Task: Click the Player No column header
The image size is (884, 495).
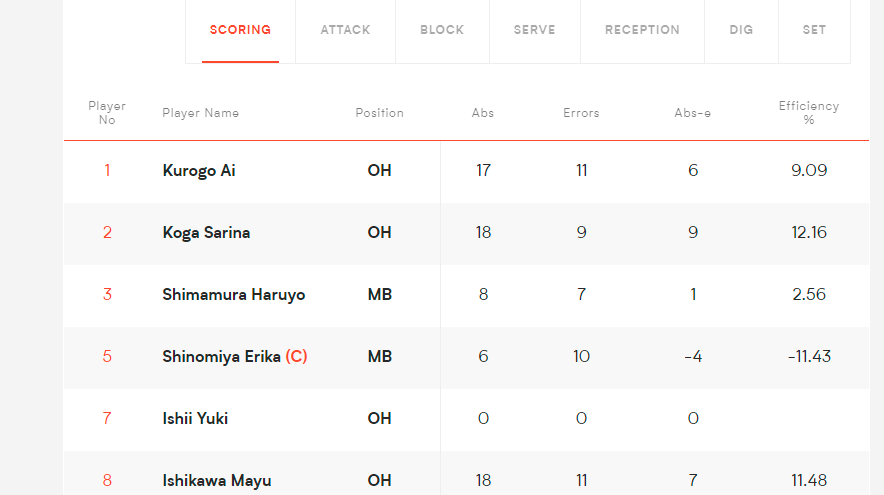Action: [107, 113]
